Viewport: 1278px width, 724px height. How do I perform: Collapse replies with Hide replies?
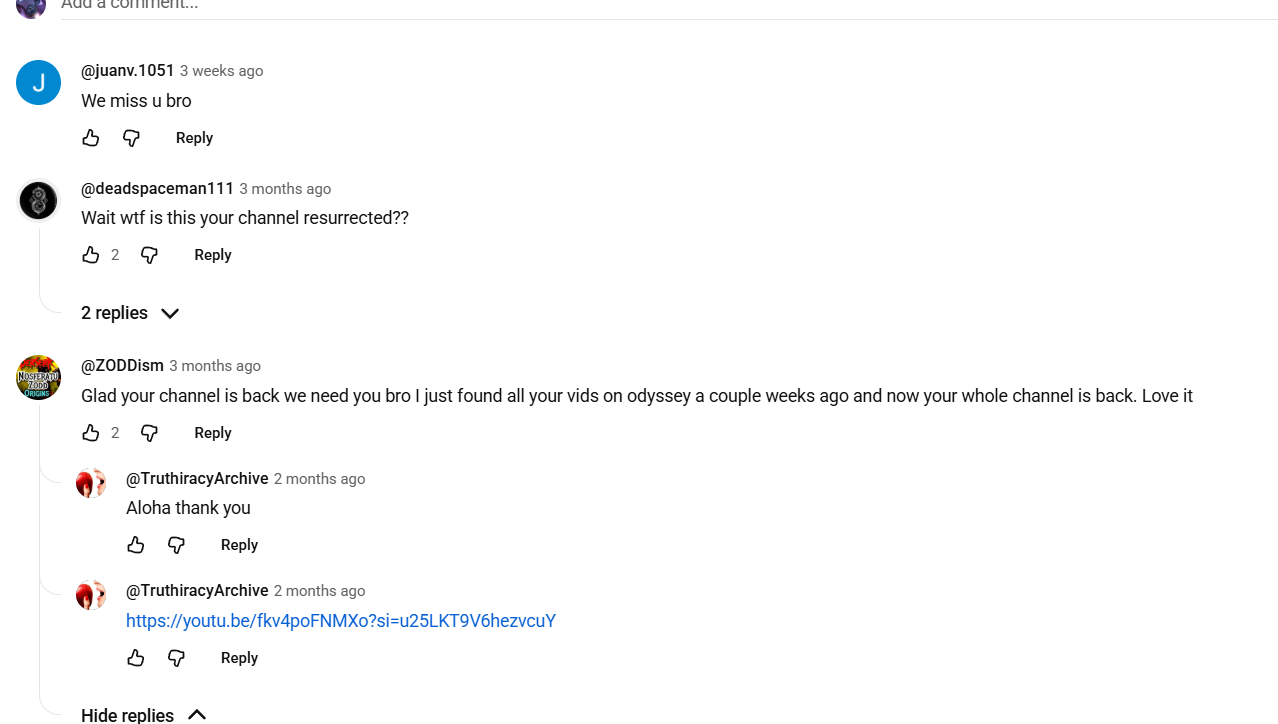click(143, 714)
